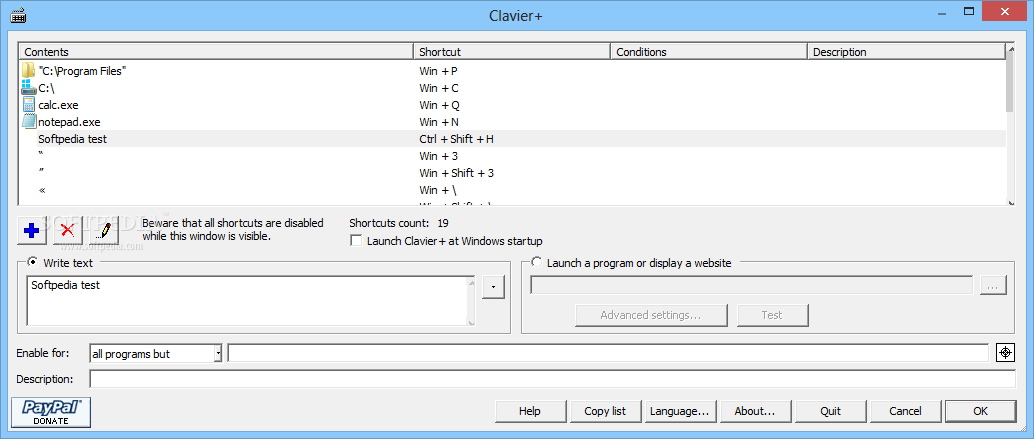Click the "Win + \" shortcut cell
This screenshot has width=1034, height=439.
(x=437, y=190)
